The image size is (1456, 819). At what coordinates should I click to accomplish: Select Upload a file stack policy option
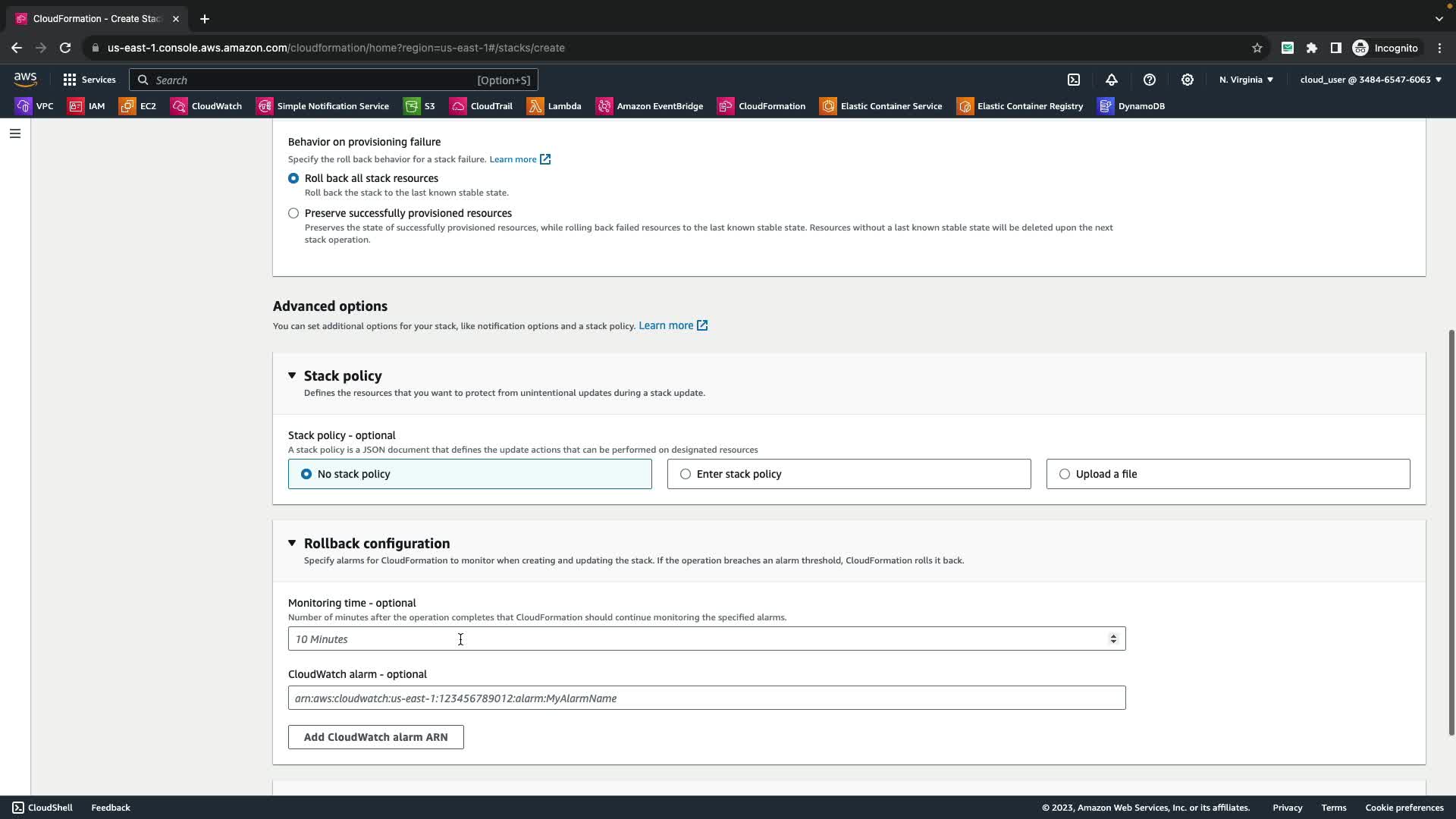click(1065, 474)
